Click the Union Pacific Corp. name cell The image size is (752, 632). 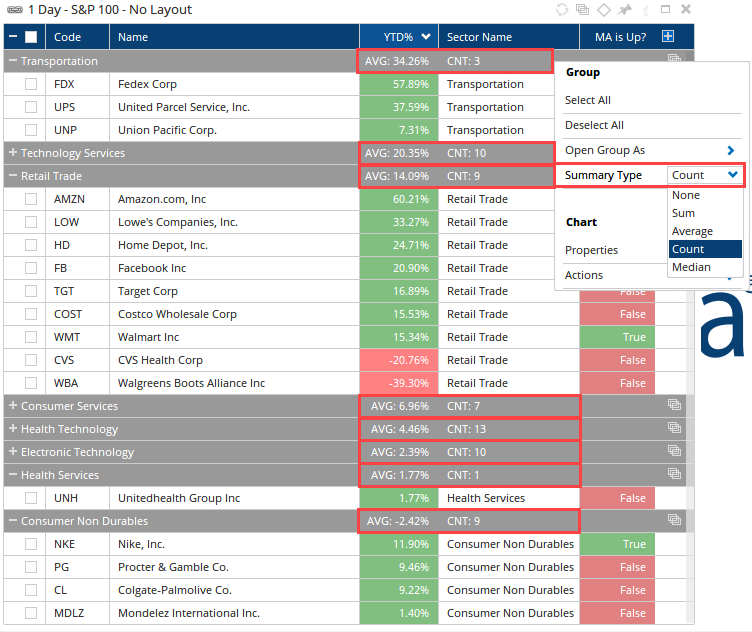point(235,130)
